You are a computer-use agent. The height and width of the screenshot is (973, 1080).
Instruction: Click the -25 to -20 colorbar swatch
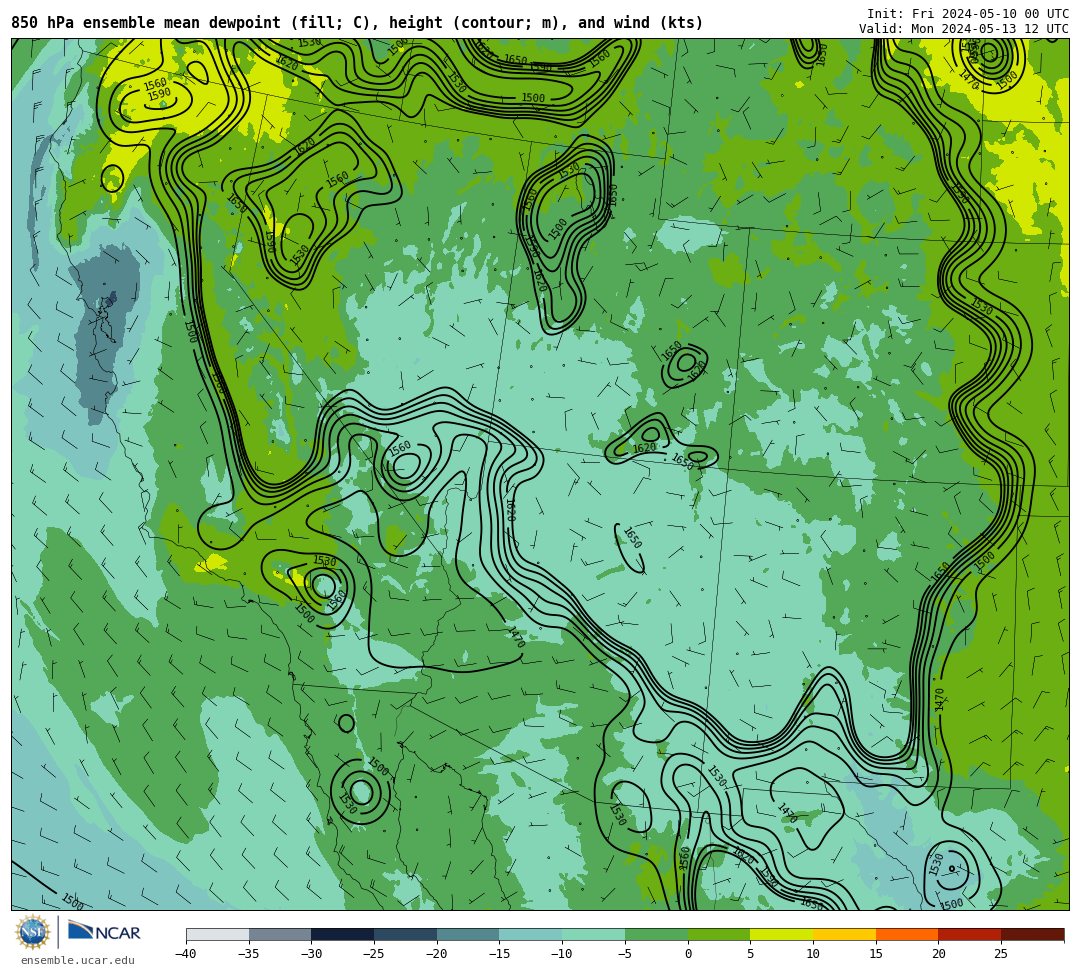pos(406,934)
